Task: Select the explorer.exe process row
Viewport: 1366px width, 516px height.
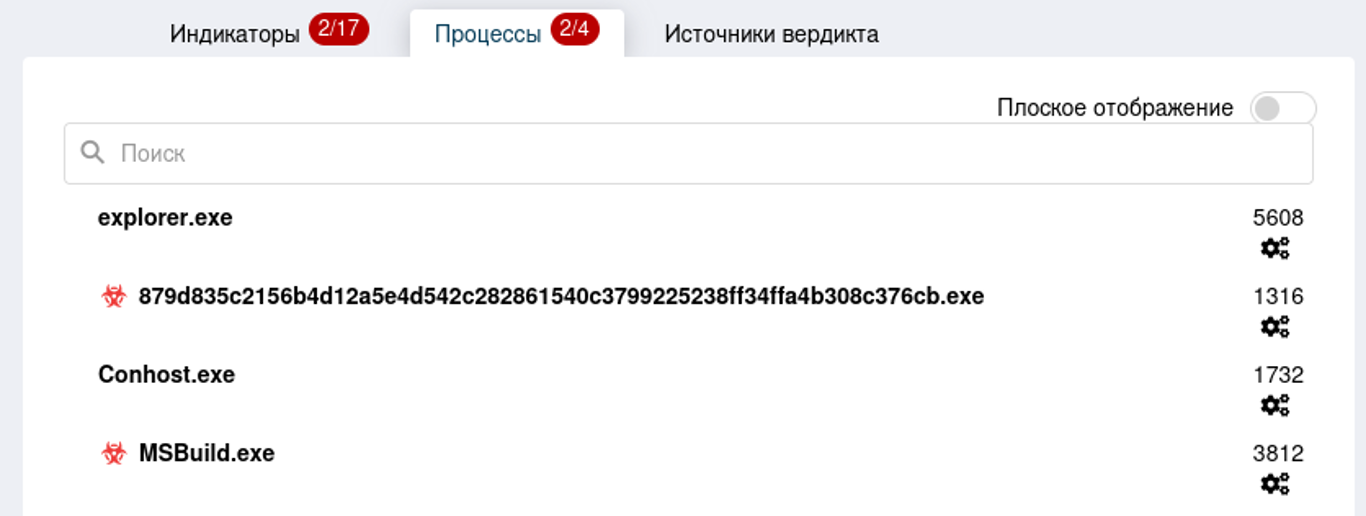Action: point(165,218)
